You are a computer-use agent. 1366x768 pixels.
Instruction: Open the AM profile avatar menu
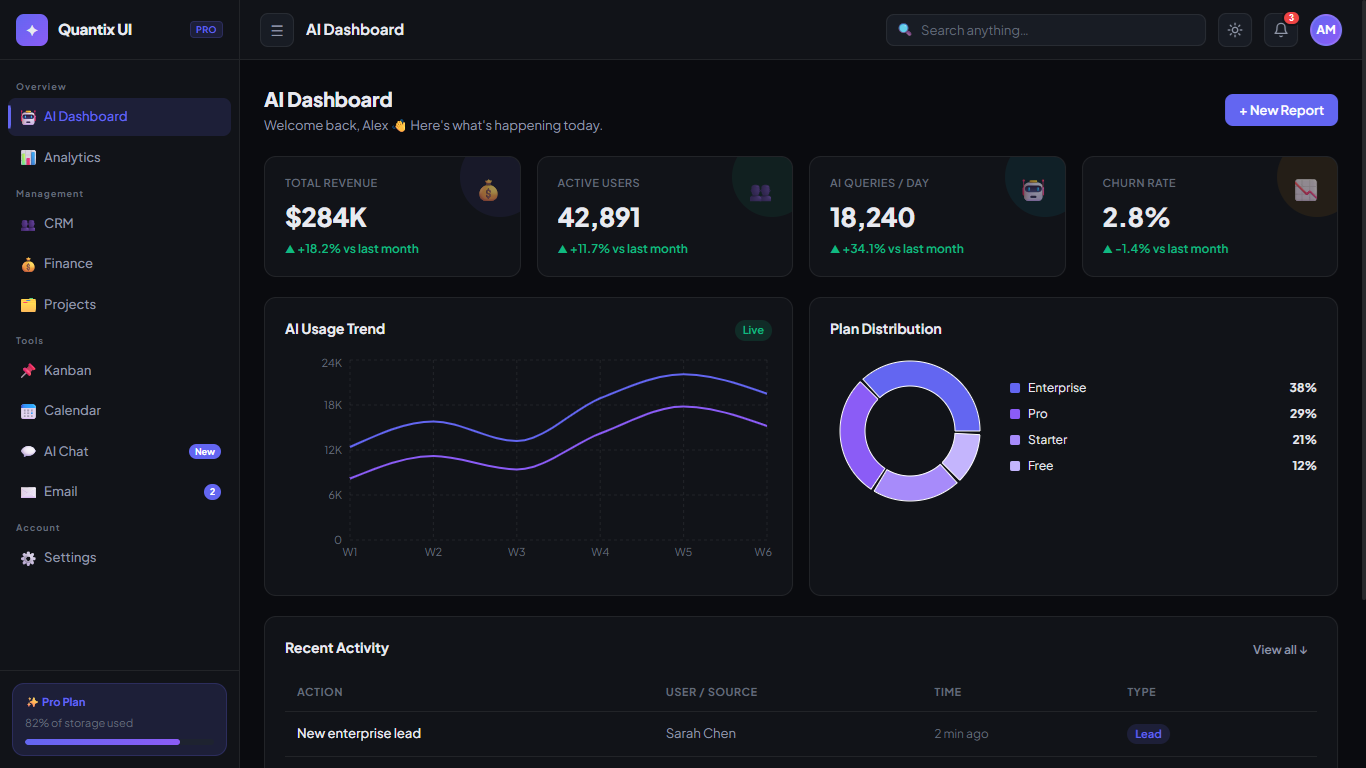point(1326,30)
